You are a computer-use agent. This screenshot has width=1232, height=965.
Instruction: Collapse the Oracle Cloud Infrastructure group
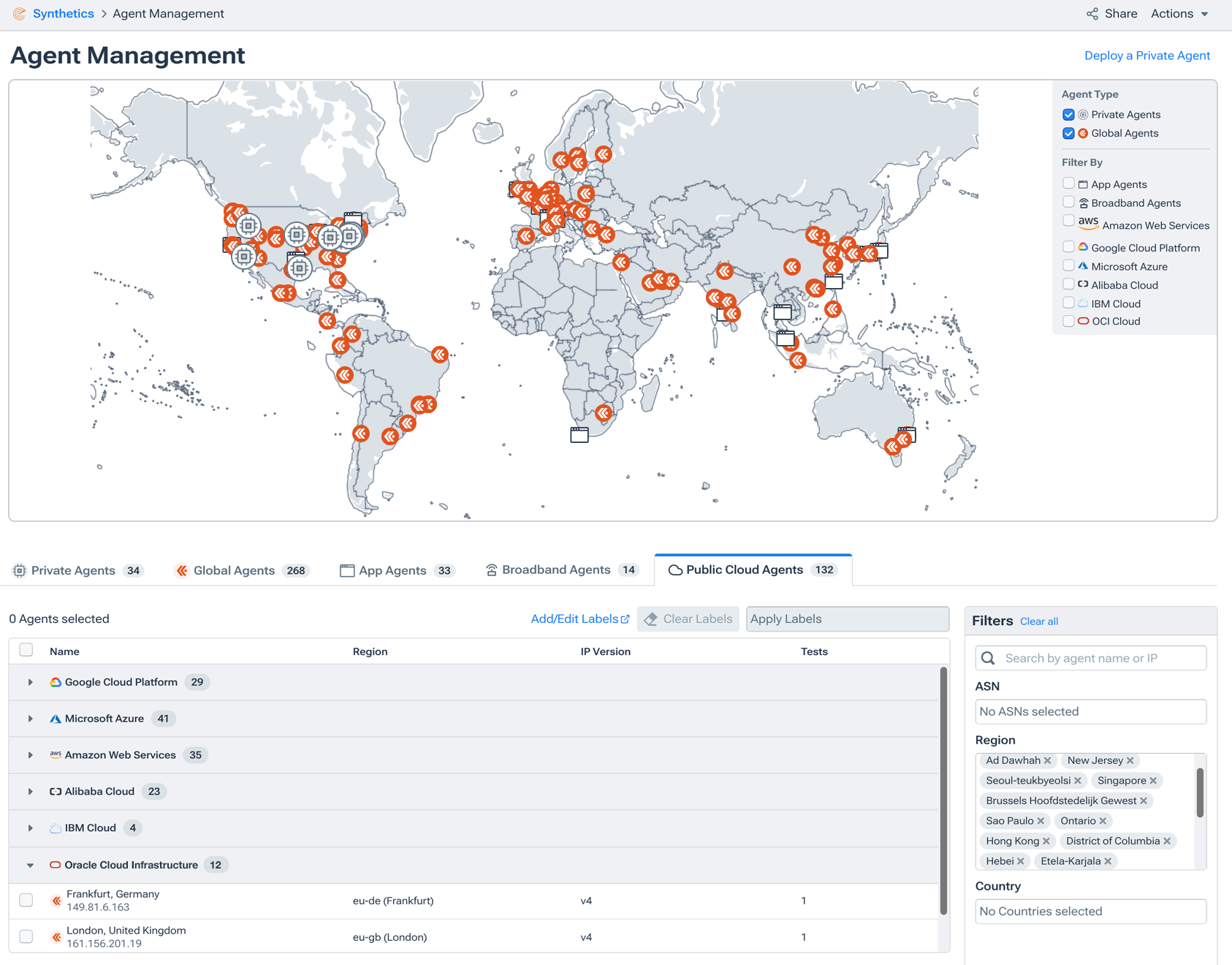(30, 864)
